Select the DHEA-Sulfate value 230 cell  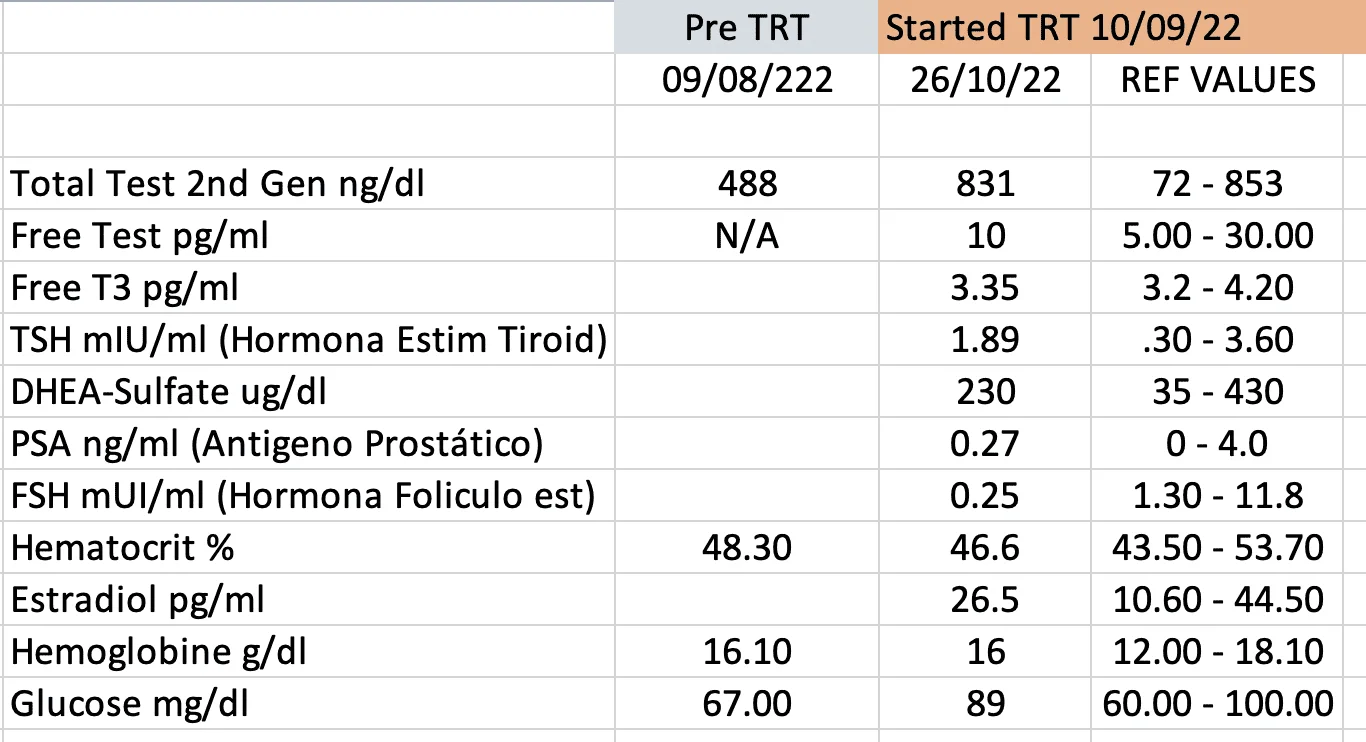coord(985,392)
